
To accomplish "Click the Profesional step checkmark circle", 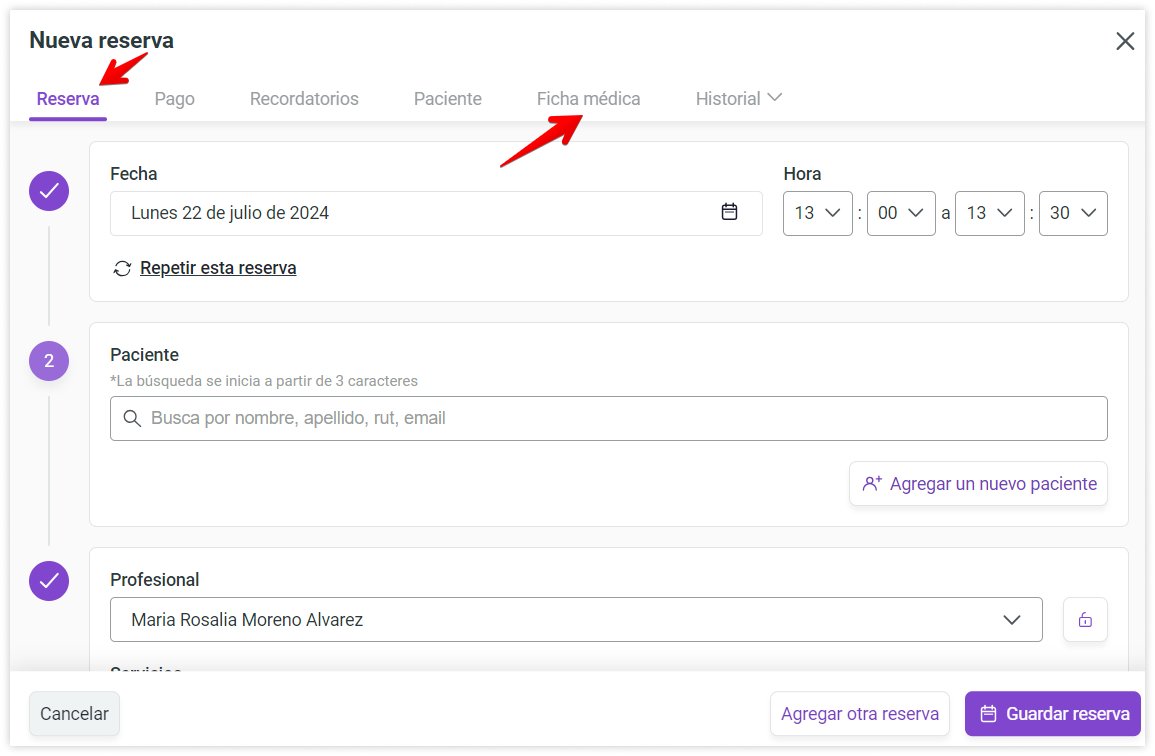I will [49, 581].
